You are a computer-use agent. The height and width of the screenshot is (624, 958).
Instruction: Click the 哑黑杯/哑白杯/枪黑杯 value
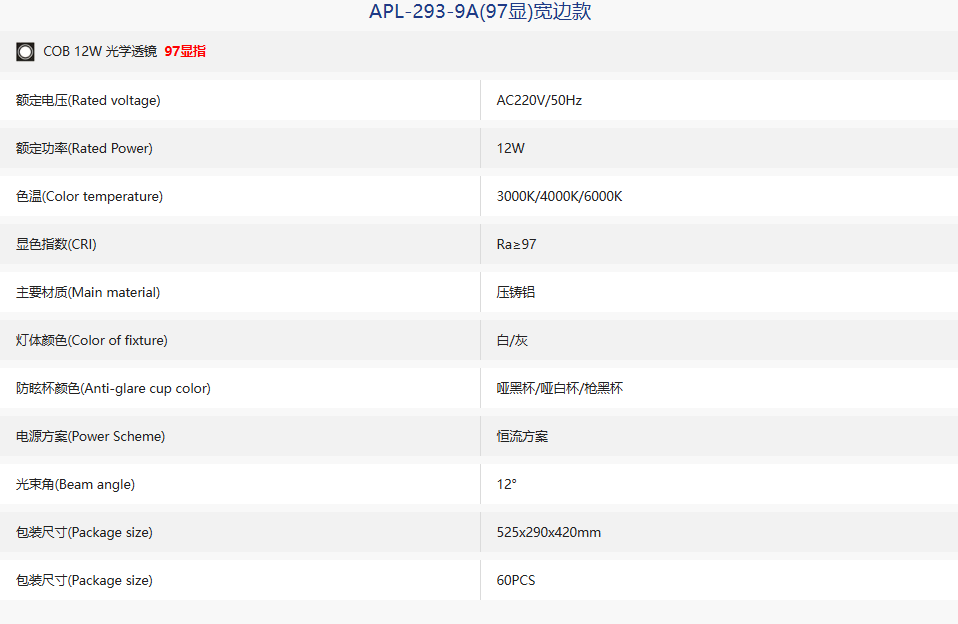click(x=560, y=388)
